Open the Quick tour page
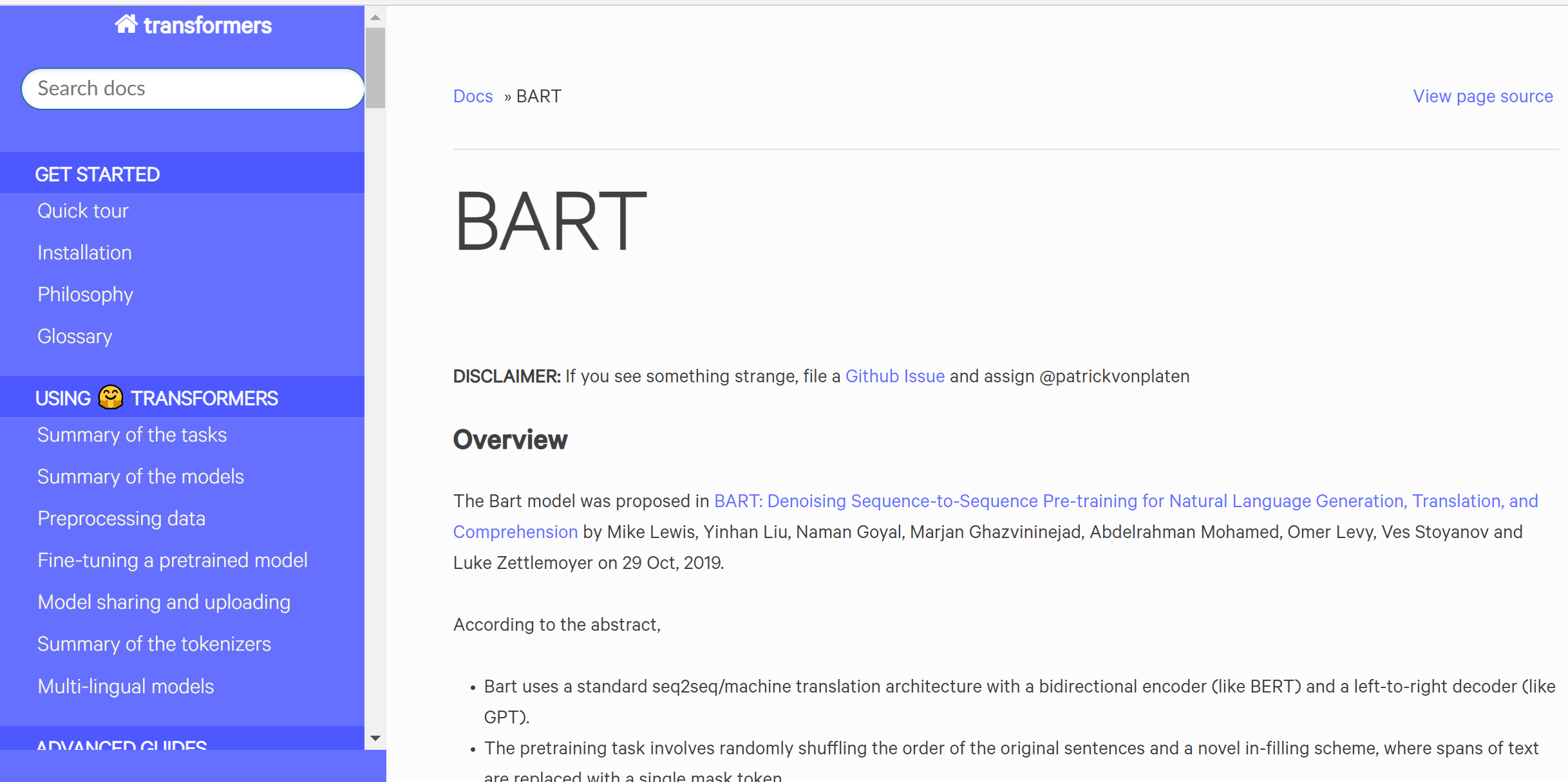Image resolution: width=1568 pixels, height=782 pixels. tap(83, 211)
